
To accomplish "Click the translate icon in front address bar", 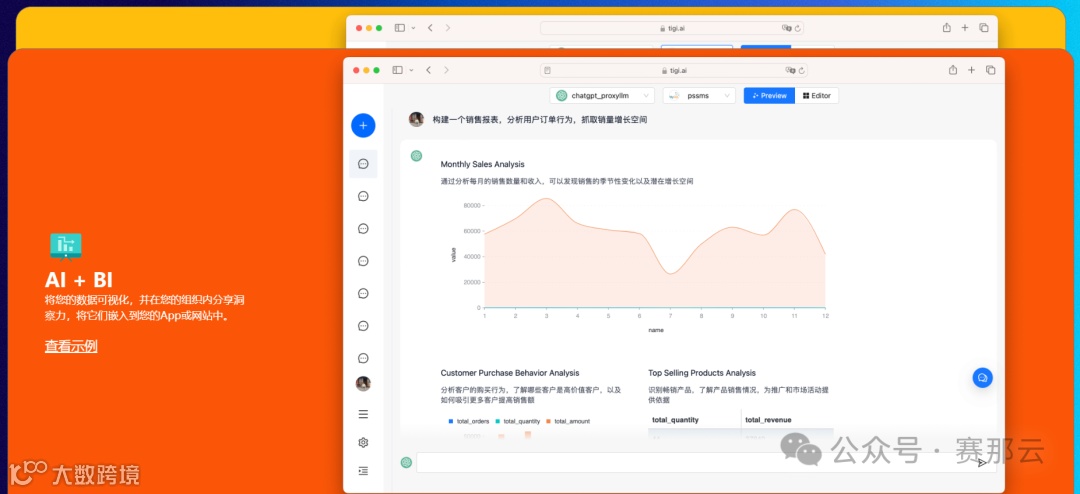I will [x=790, y=70].
